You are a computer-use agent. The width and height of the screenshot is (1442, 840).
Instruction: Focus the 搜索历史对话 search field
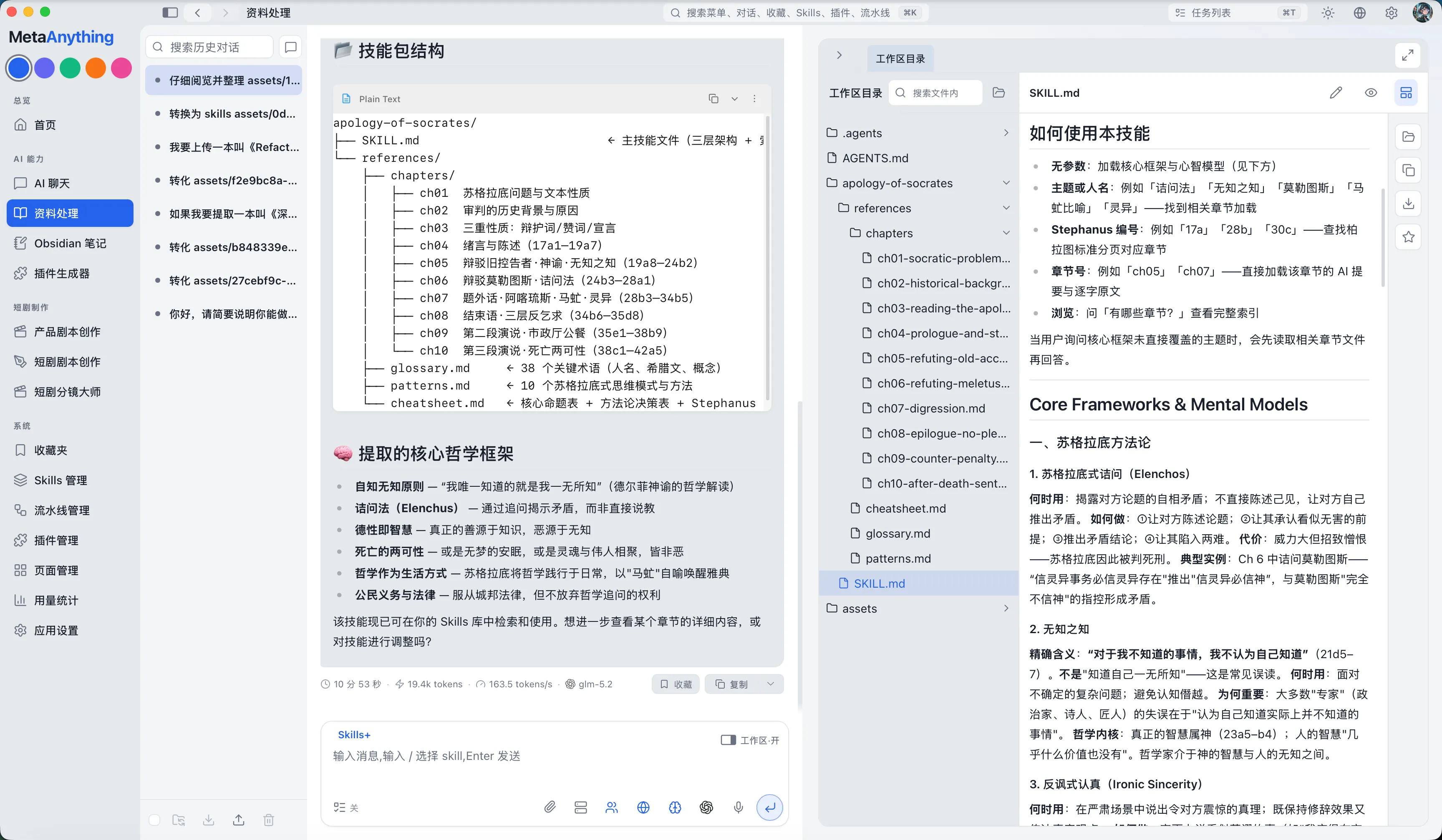209,47
